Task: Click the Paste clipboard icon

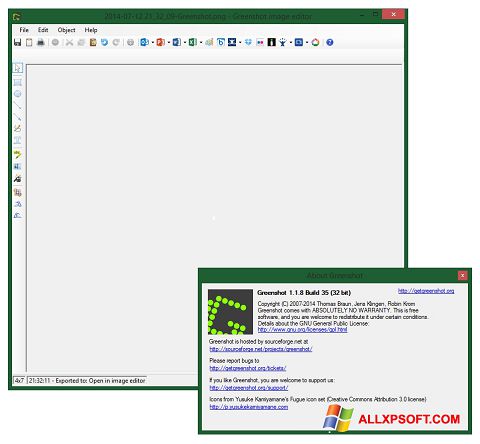Action: [x=93, y=42]
